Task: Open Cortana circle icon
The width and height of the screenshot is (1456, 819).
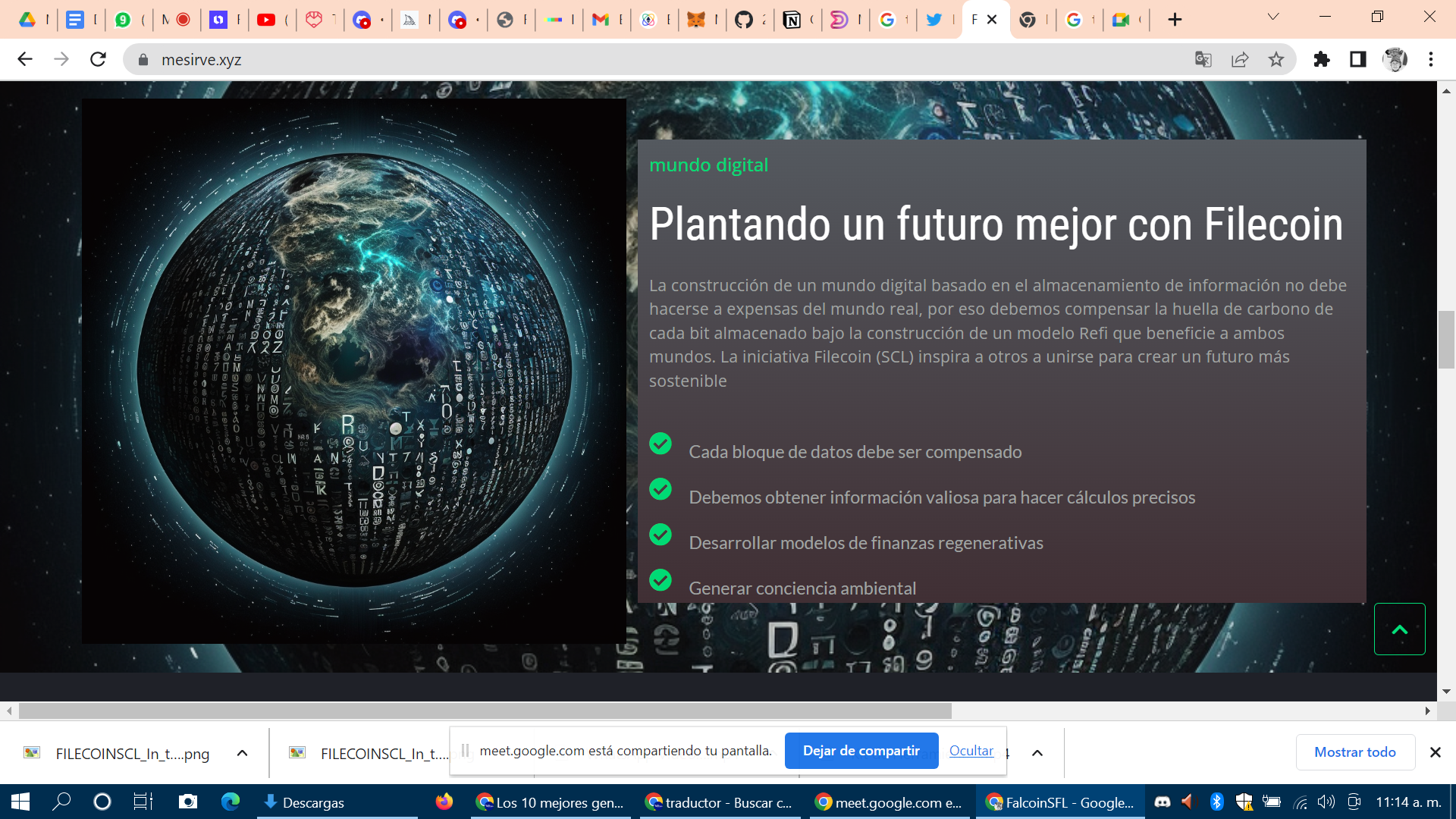Action: 102,802
